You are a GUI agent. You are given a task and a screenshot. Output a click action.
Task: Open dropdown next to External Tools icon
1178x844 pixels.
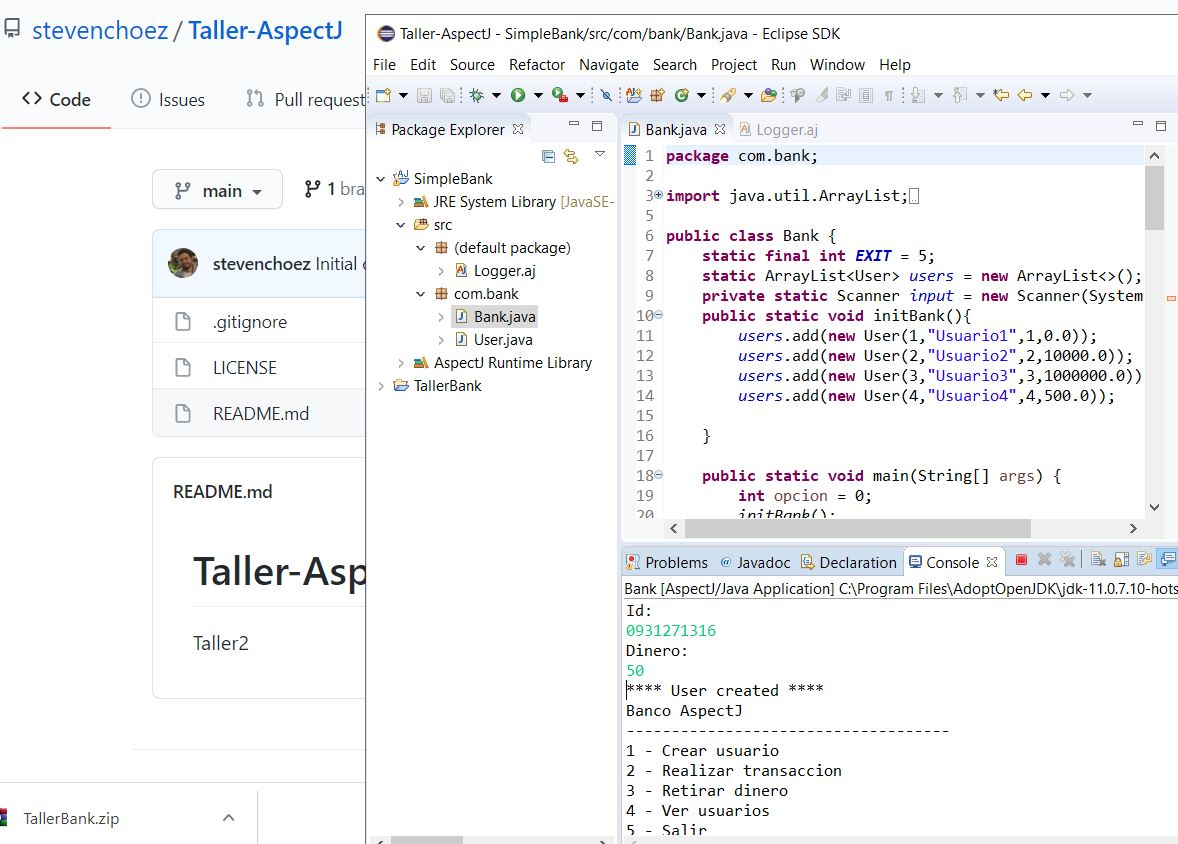(x=580, y=95)
